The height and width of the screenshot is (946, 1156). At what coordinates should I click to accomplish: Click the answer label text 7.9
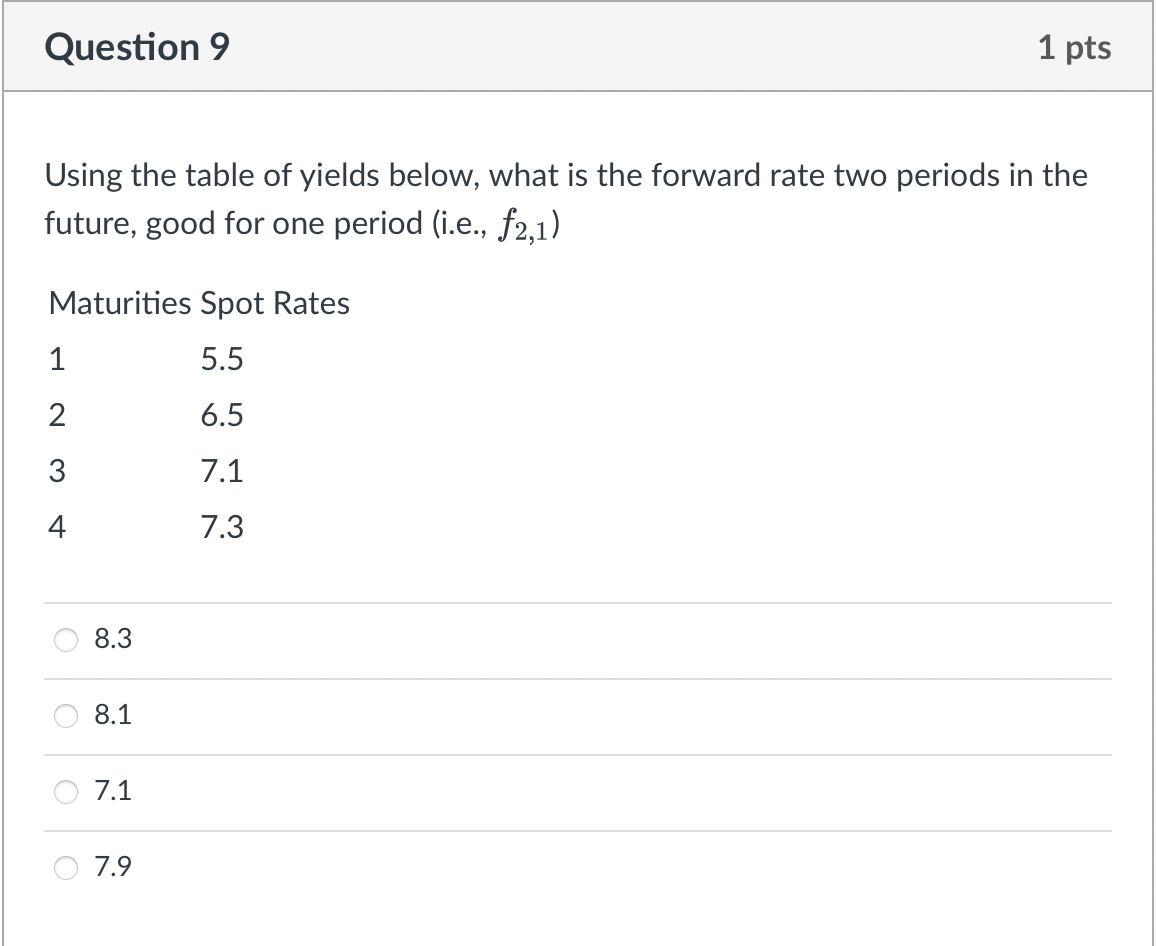[112, 868]
